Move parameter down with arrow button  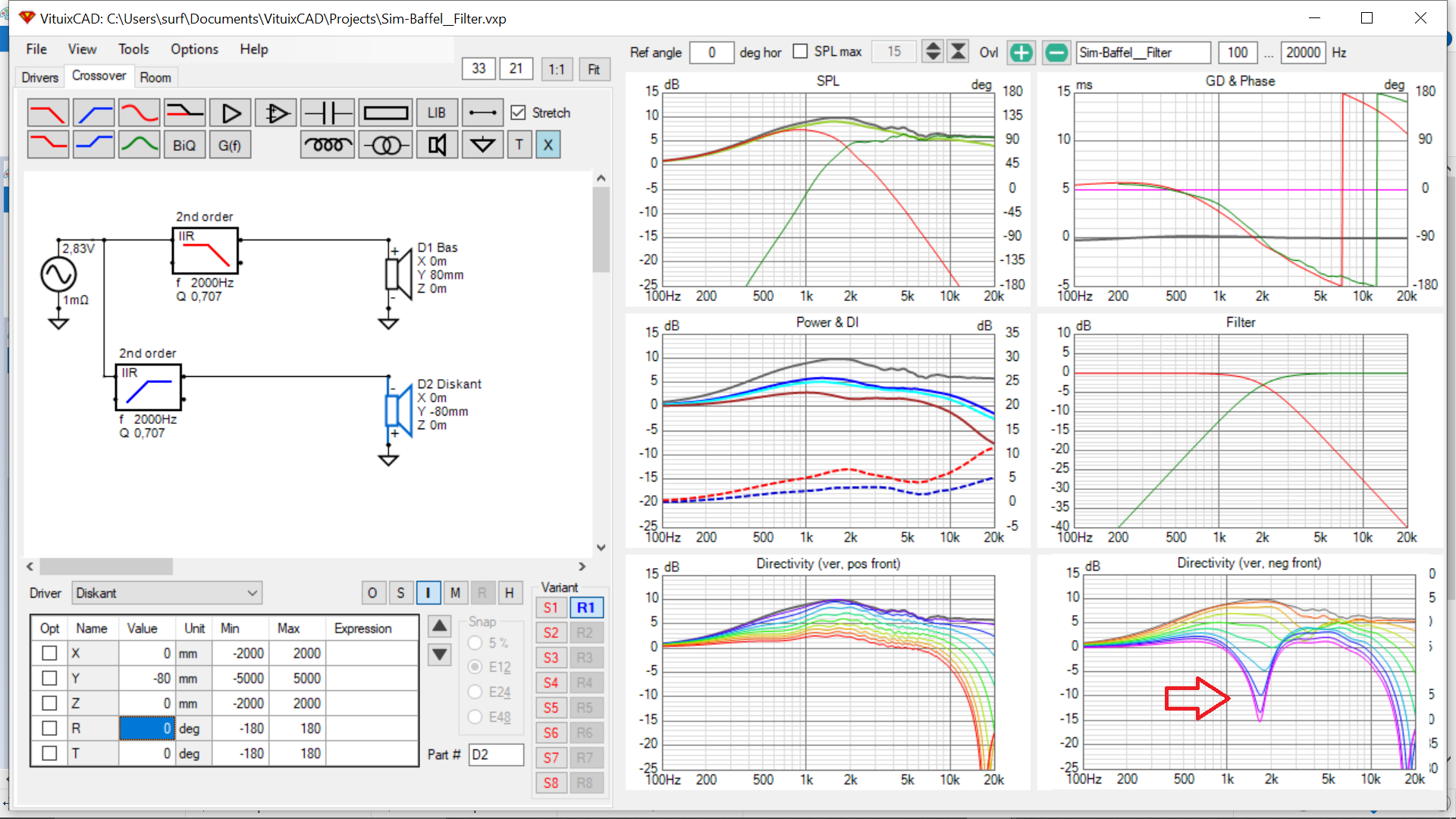point(440,654)
